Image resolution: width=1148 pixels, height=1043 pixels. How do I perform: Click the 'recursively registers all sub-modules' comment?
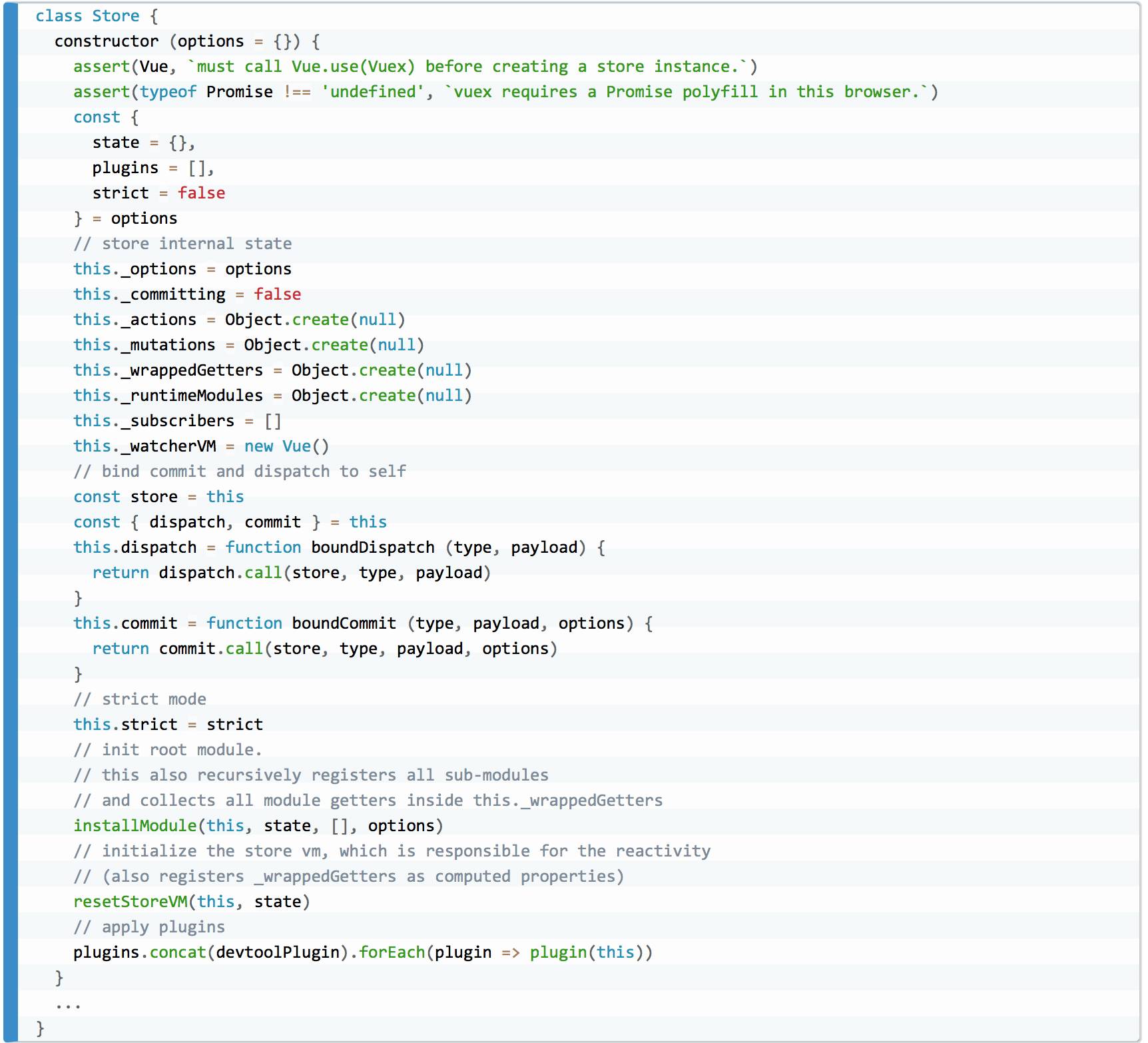point(311,775)
